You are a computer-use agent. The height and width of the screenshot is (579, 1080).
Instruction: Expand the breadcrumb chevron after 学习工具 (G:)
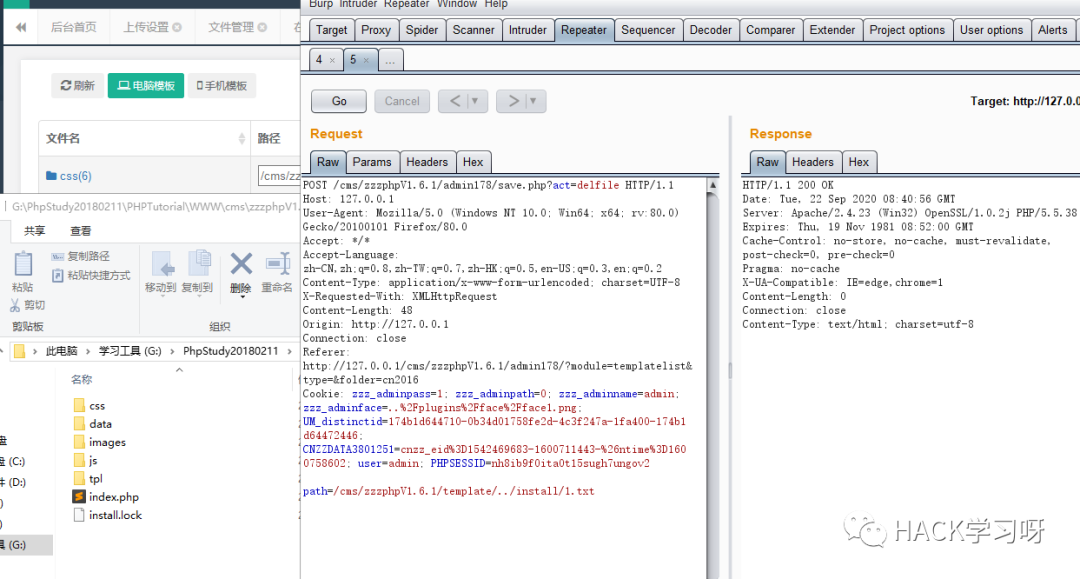(x=172, y=351)
